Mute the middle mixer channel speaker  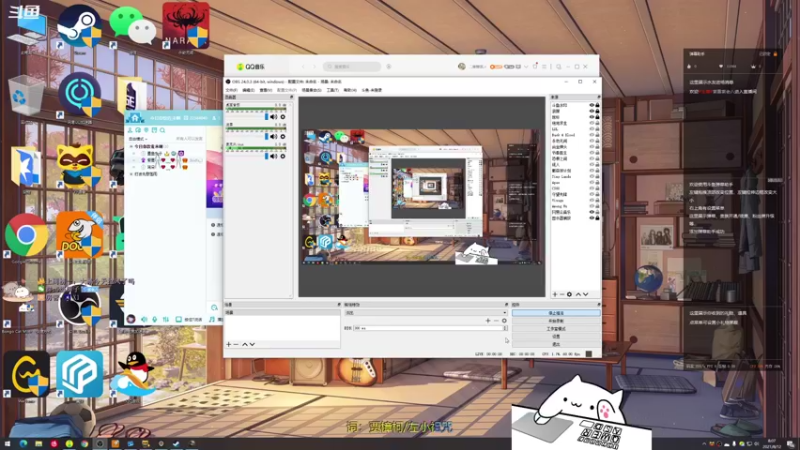click(274, 136)
